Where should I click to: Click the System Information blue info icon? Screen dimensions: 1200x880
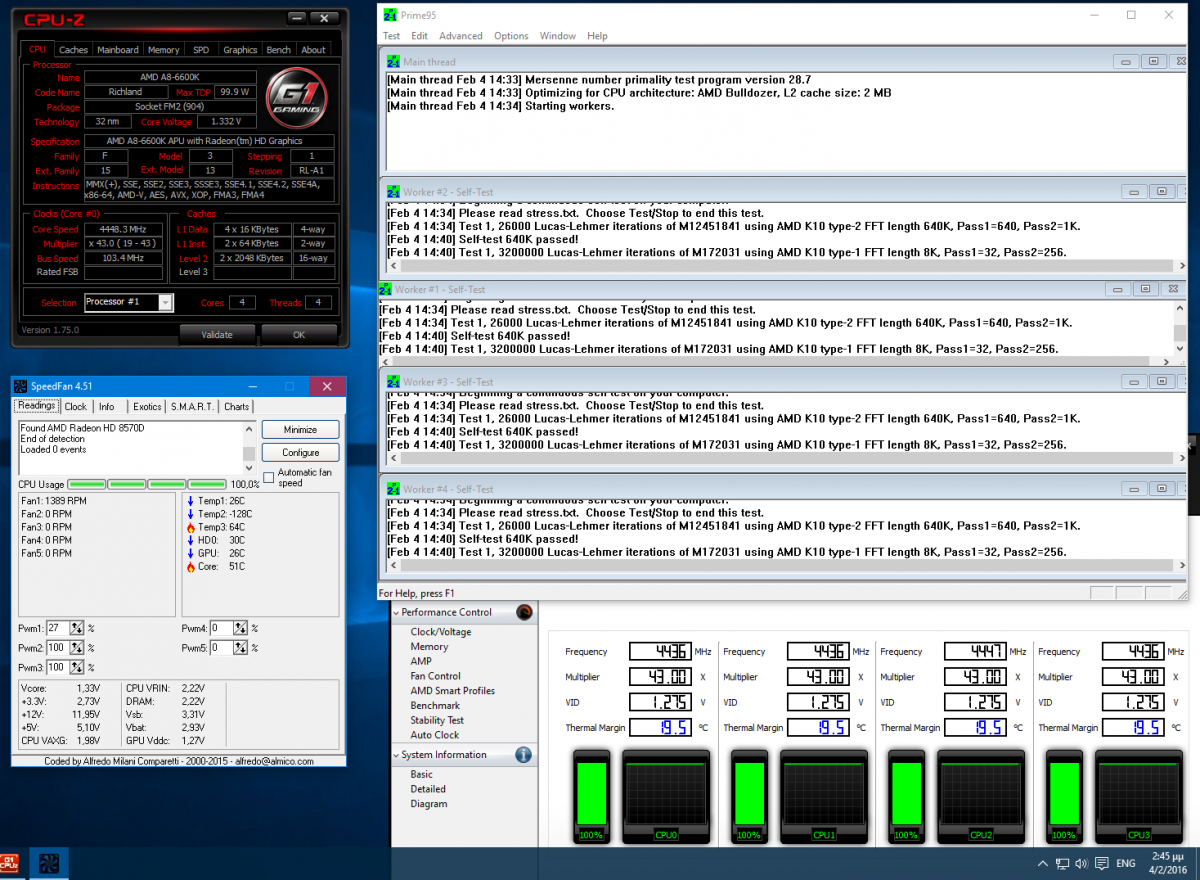tap(523, 755)
